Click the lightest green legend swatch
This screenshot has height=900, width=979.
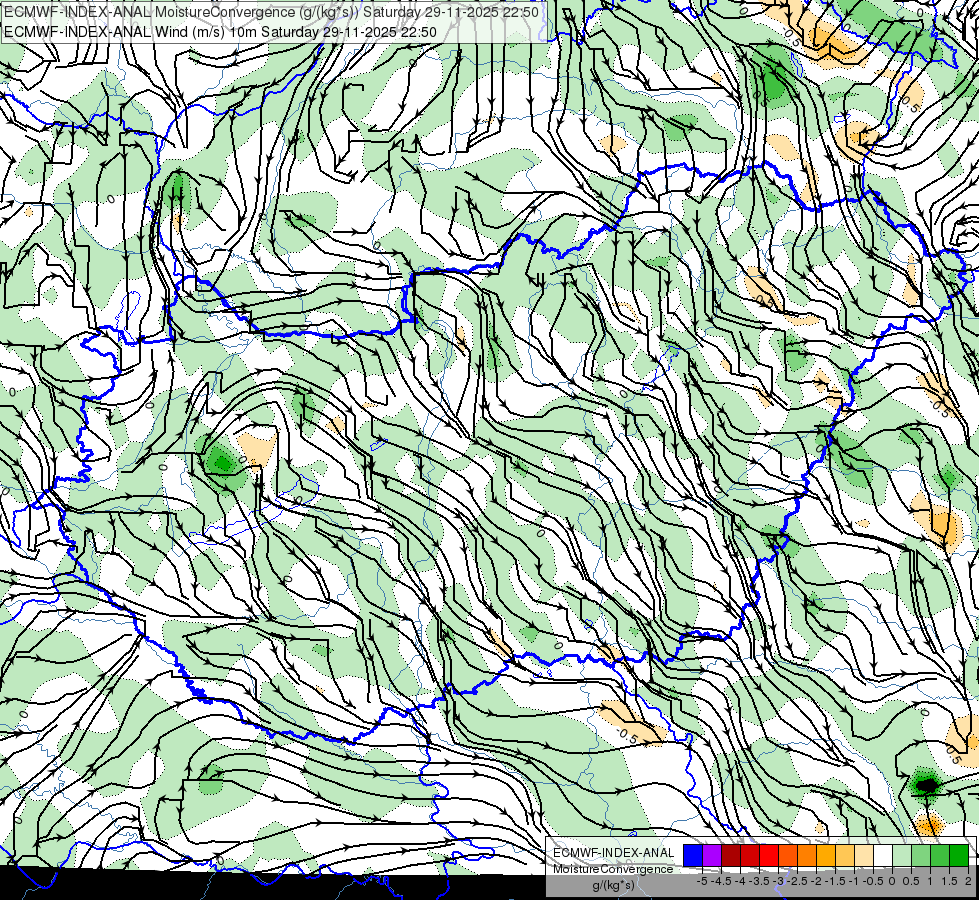(902, 855)
